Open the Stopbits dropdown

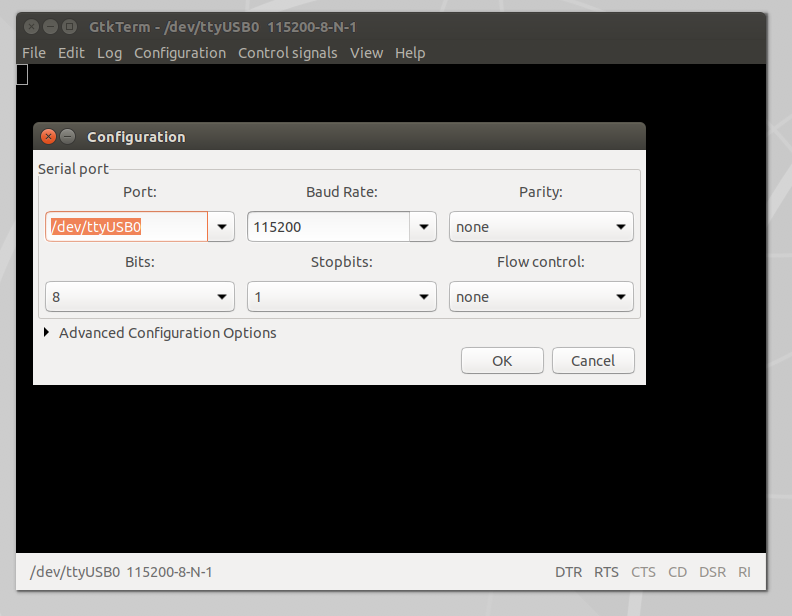341,297
